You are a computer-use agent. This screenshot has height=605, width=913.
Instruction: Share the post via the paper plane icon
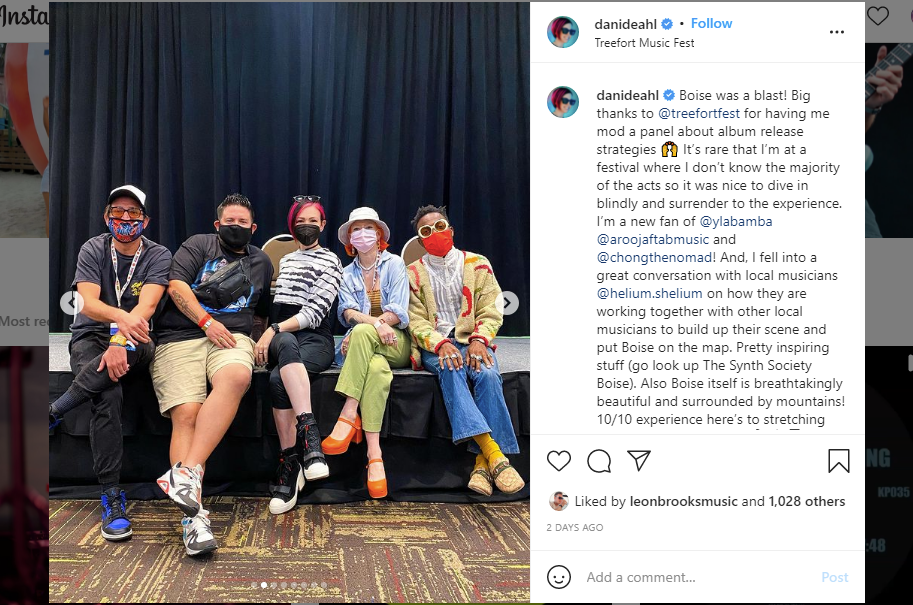pos(639,461)
